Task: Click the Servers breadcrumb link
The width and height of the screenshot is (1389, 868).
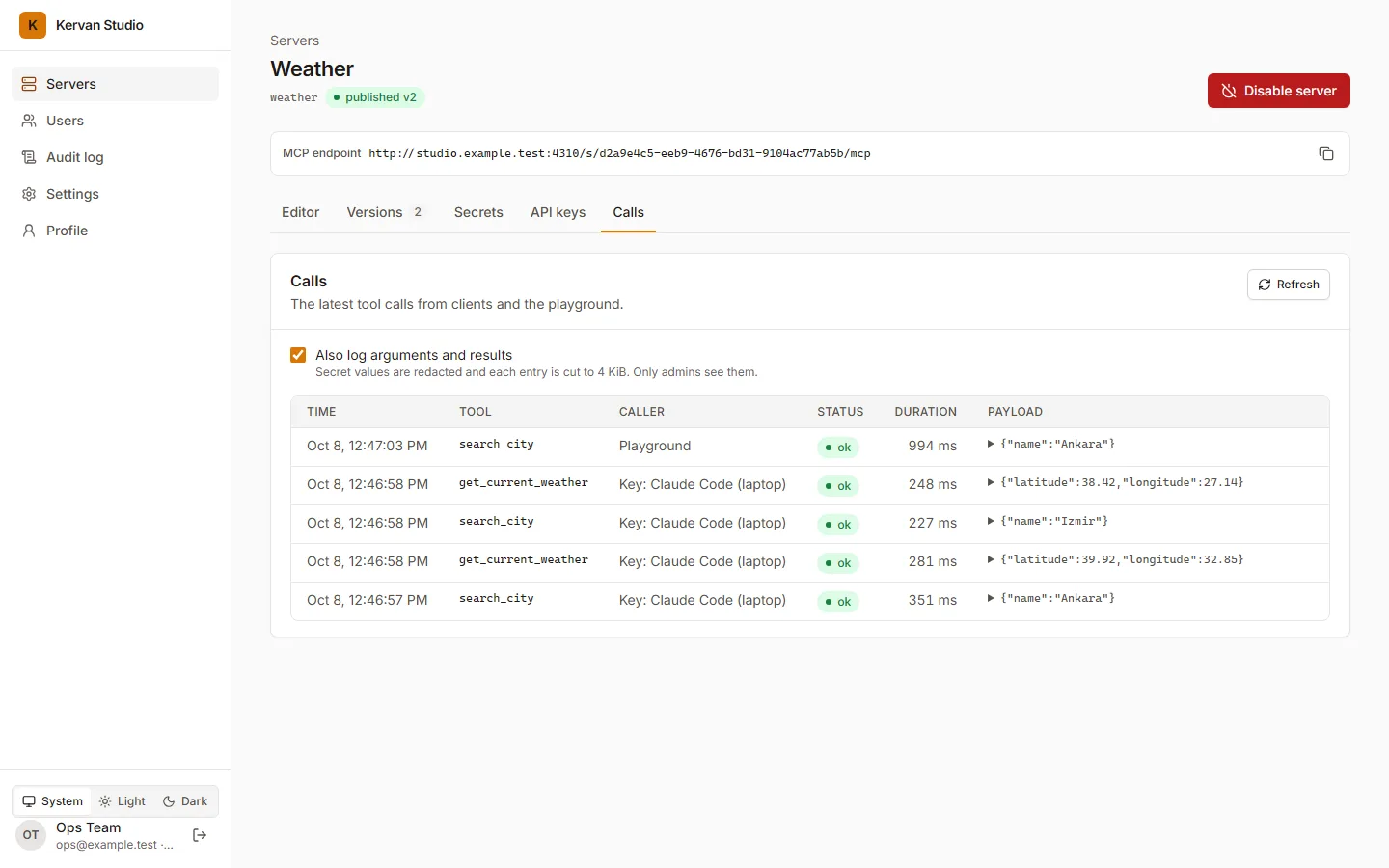Action: [x=294, y=41]
